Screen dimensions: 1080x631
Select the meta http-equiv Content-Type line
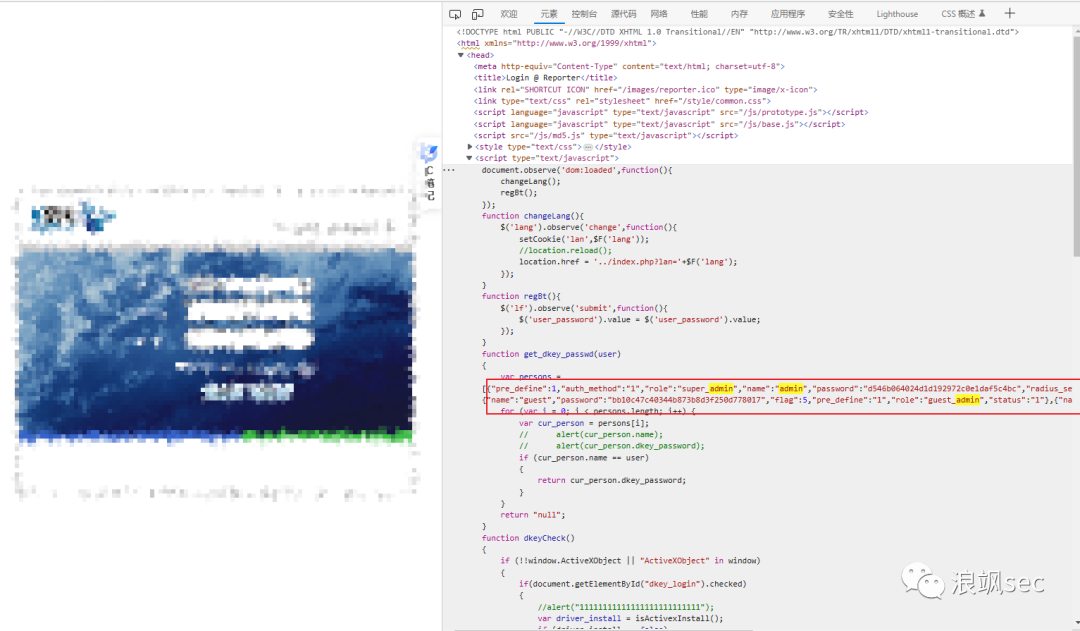click(629, 66)
